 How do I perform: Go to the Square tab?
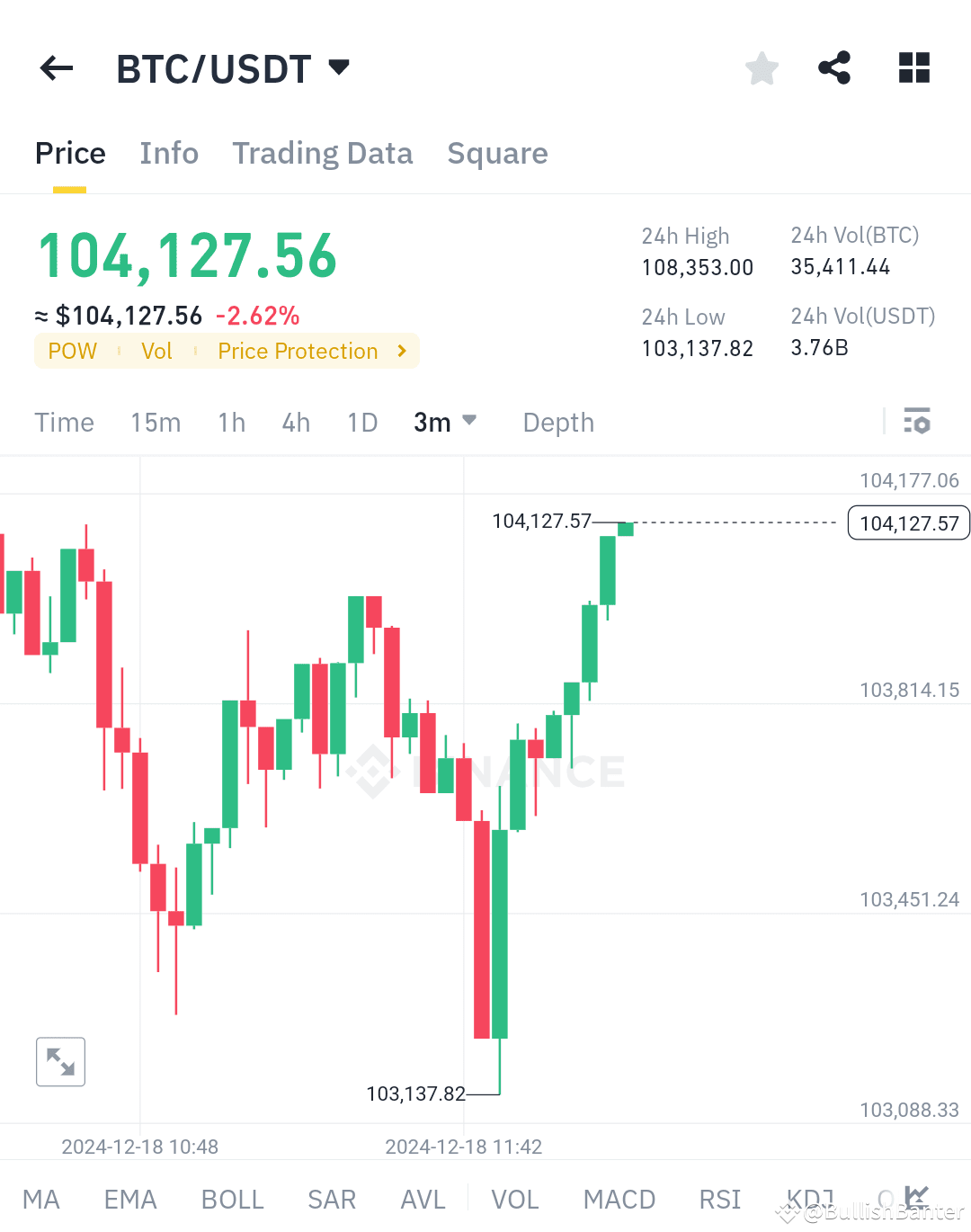coord(497,153)
